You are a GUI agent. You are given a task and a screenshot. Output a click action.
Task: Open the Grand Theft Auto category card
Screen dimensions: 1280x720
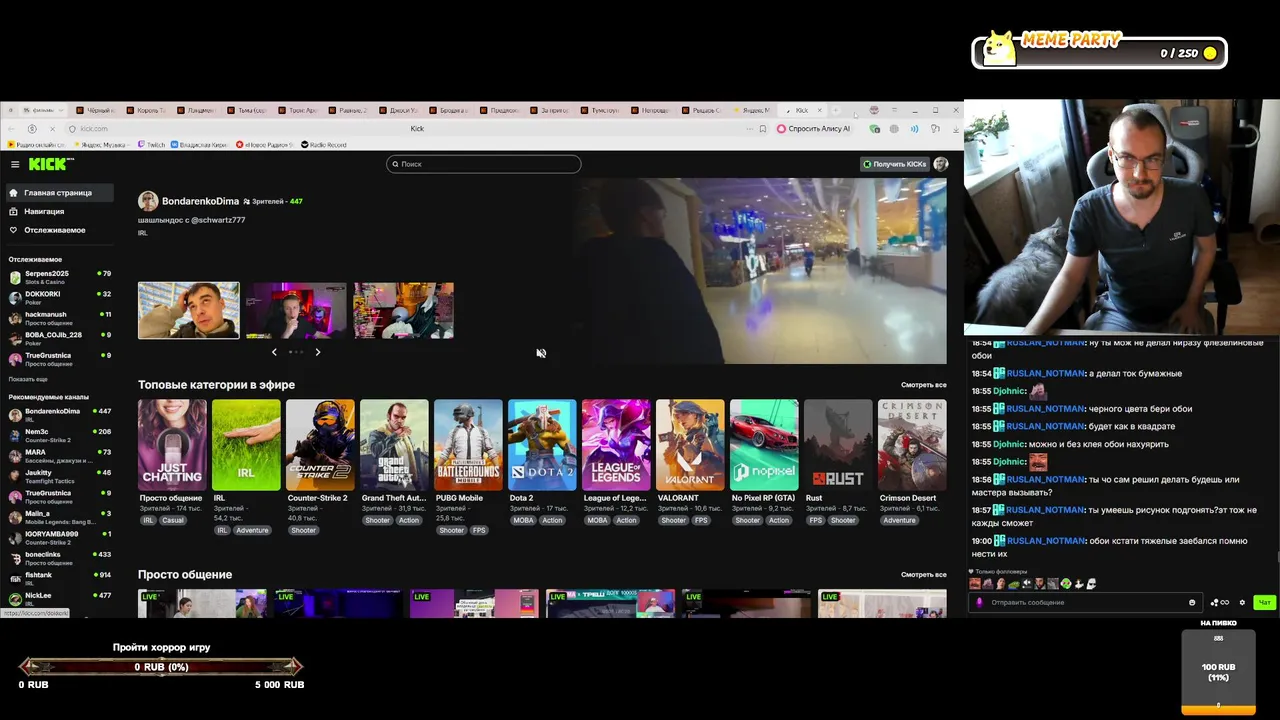394,445
